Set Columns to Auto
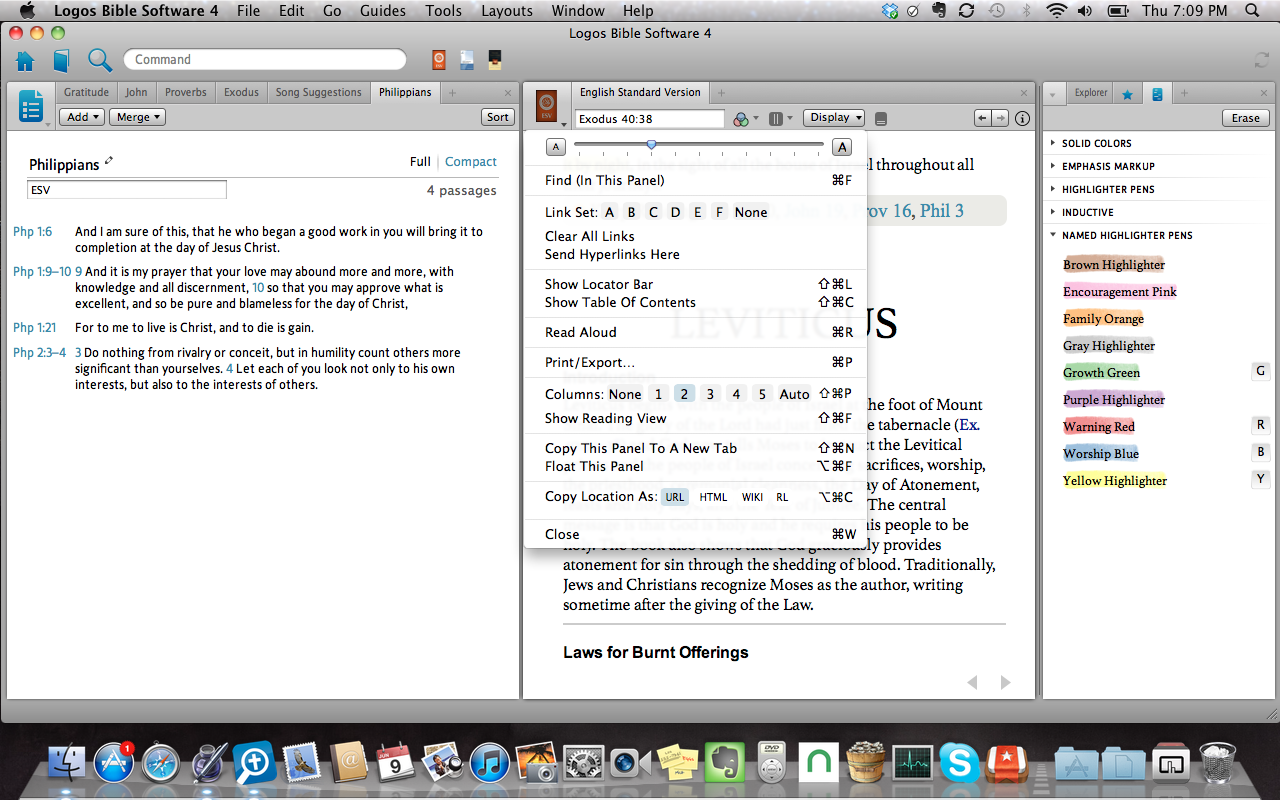 [x=794, y=394]
